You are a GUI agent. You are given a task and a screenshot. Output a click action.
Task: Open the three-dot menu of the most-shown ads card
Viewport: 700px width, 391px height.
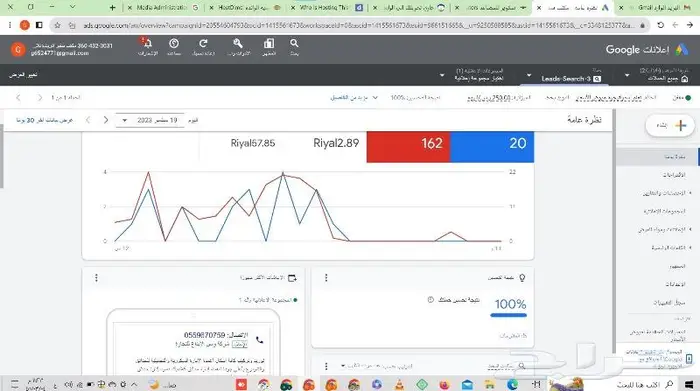pyautogui.click(x=96, y=278)
